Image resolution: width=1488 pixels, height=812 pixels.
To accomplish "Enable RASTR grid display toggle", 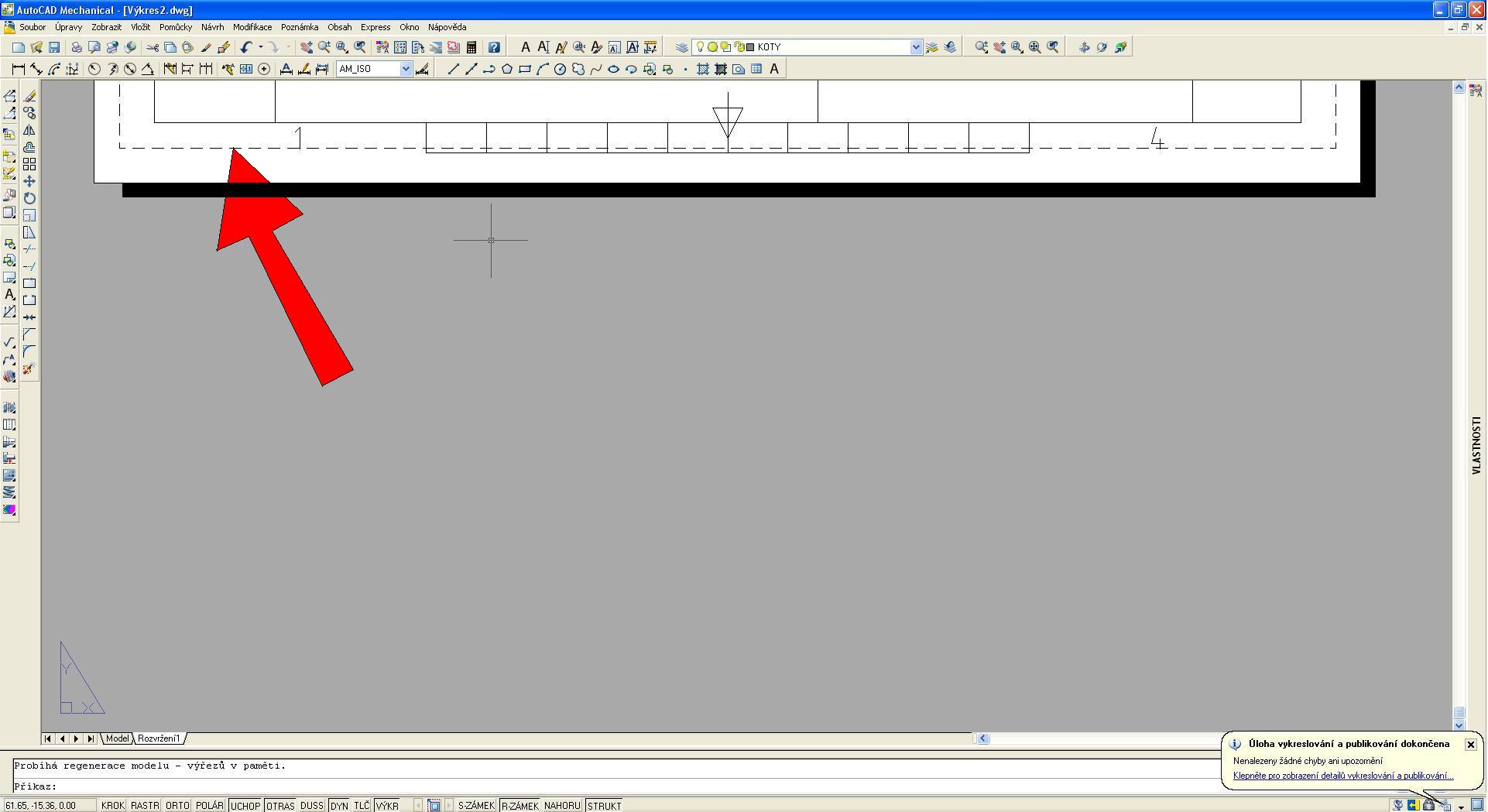I will [x=145, y=806].
